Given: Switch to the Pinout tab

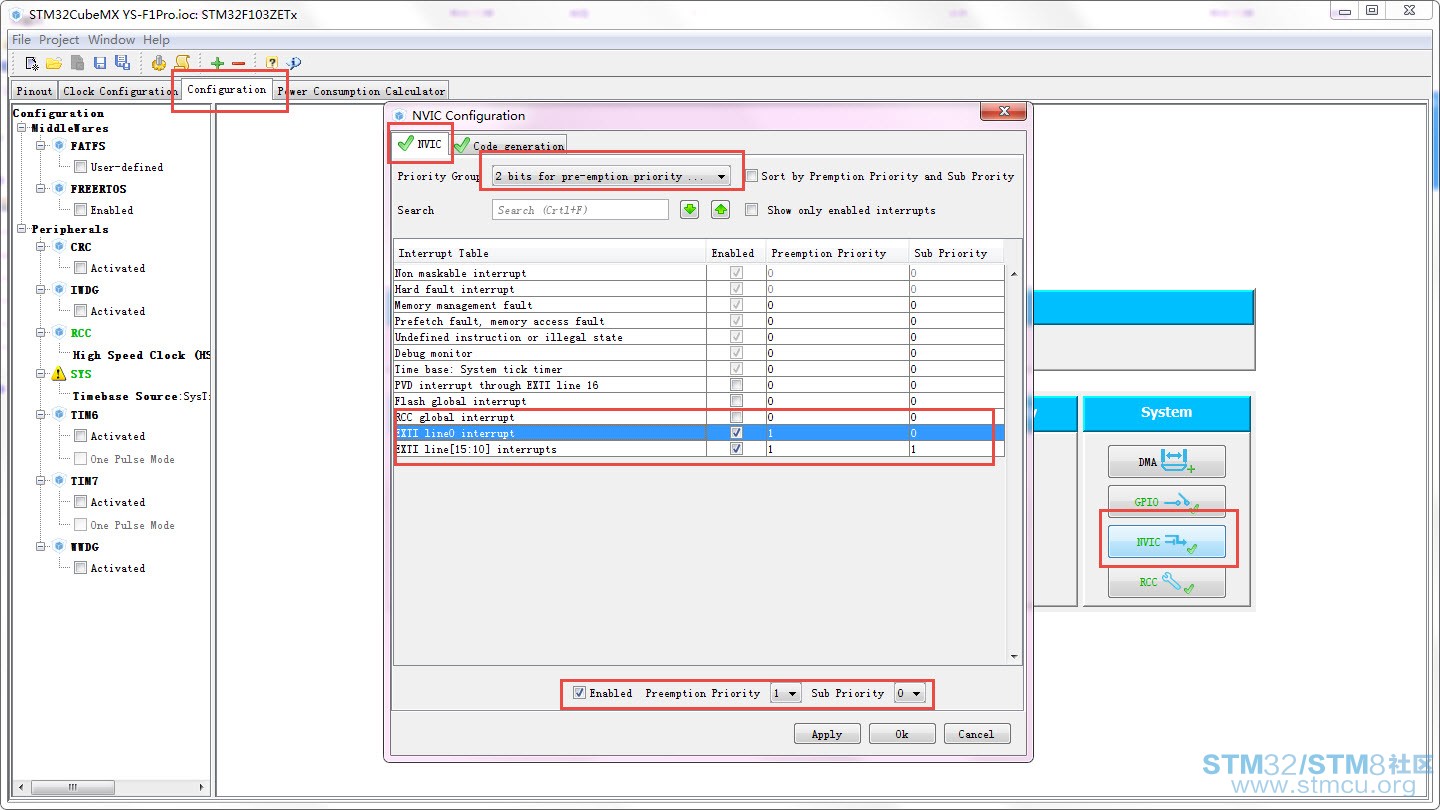Looking at the screenshot, I should [35, 91].
